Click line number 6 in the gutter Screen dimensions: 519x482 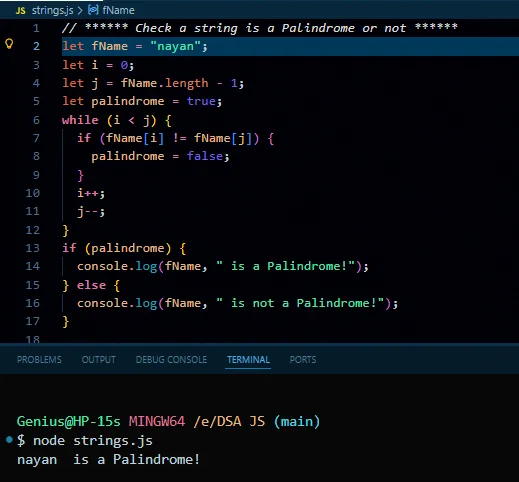(x=36, y=120)
